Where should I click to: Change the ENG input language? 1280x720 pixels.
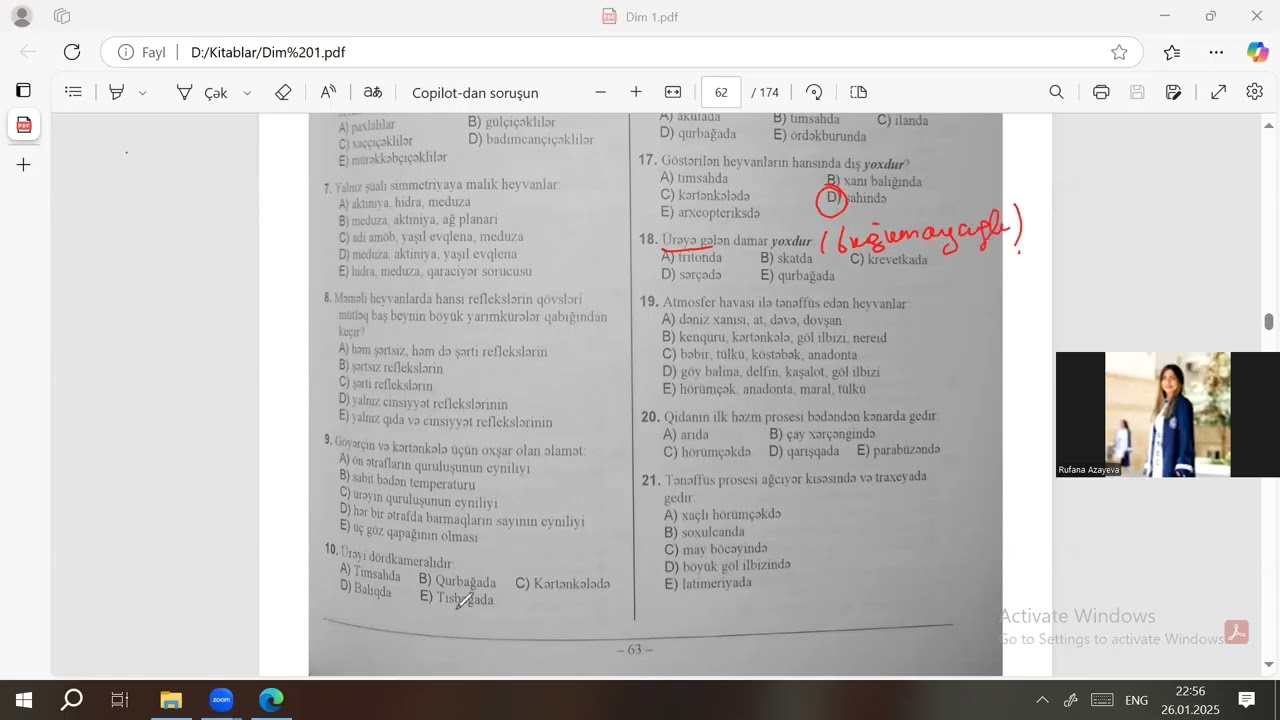point(1136,700)
